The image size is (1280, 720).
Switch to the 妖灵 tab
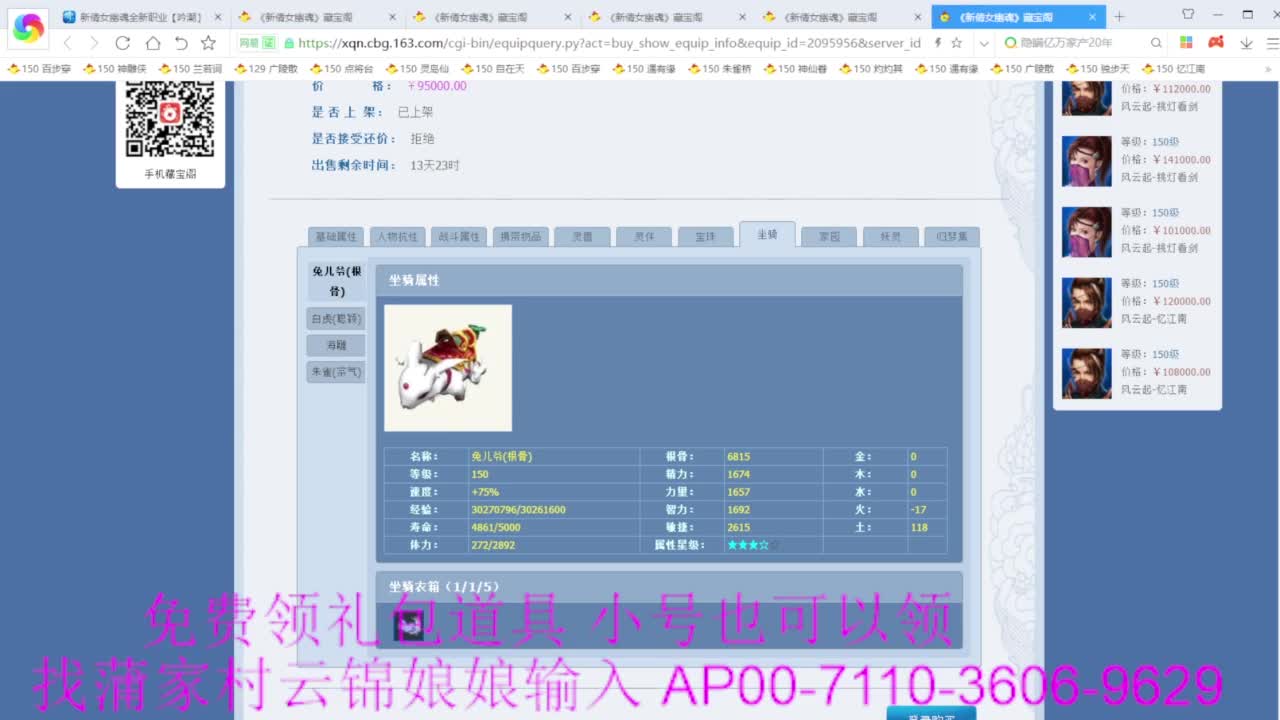tap(890, 237)
